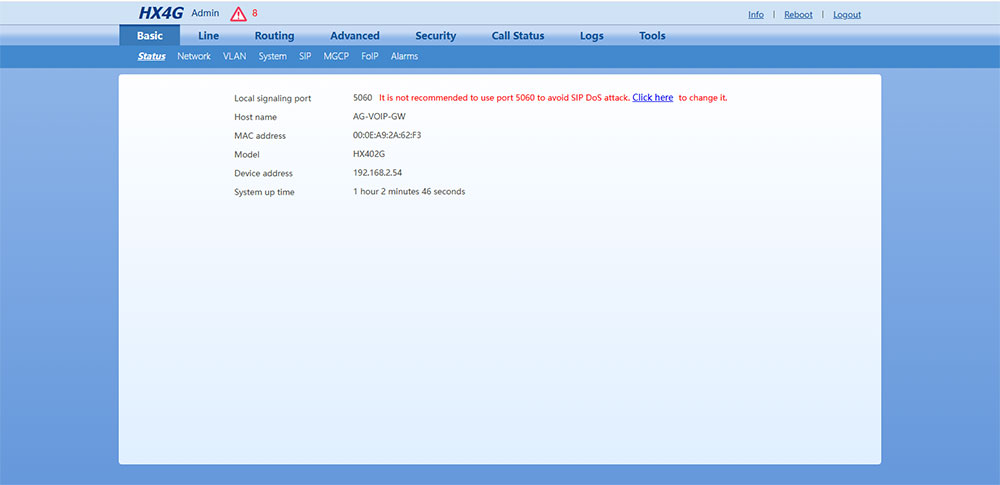Select the Status submenu item

(x=151, y=57)
